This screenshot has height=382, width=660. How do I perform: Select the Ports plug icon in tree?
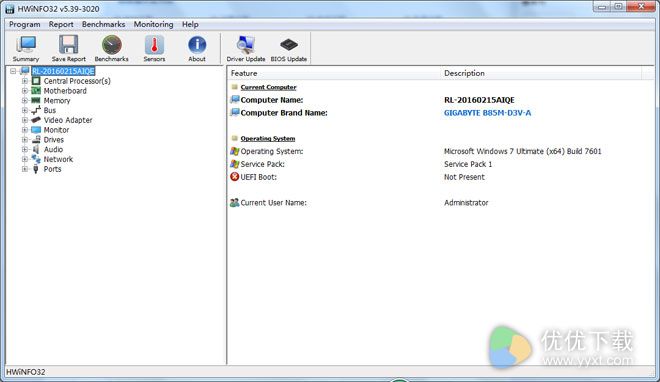36,169
